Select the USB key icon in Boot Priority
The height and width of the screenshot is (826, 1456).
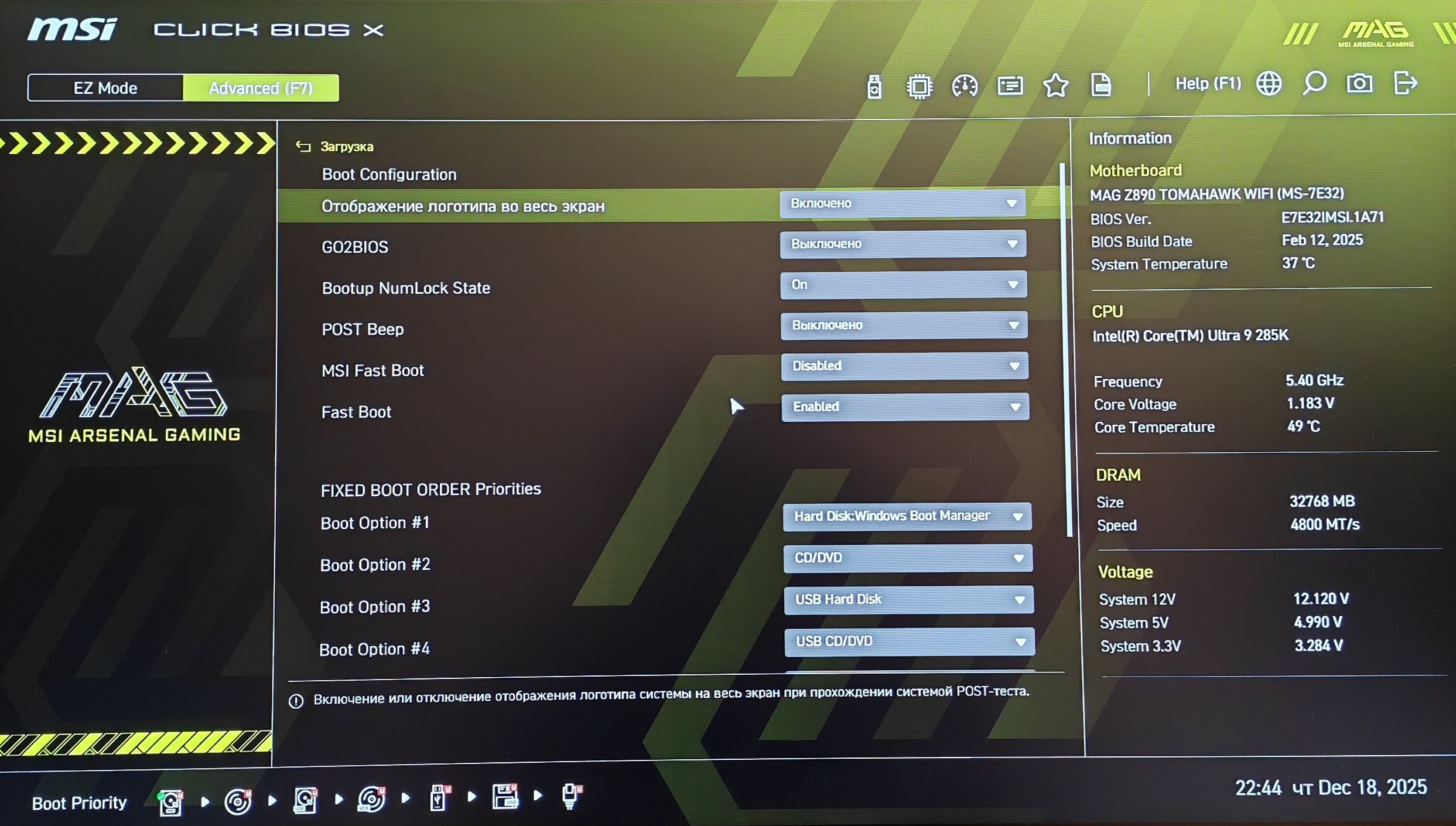pos(439,798)
